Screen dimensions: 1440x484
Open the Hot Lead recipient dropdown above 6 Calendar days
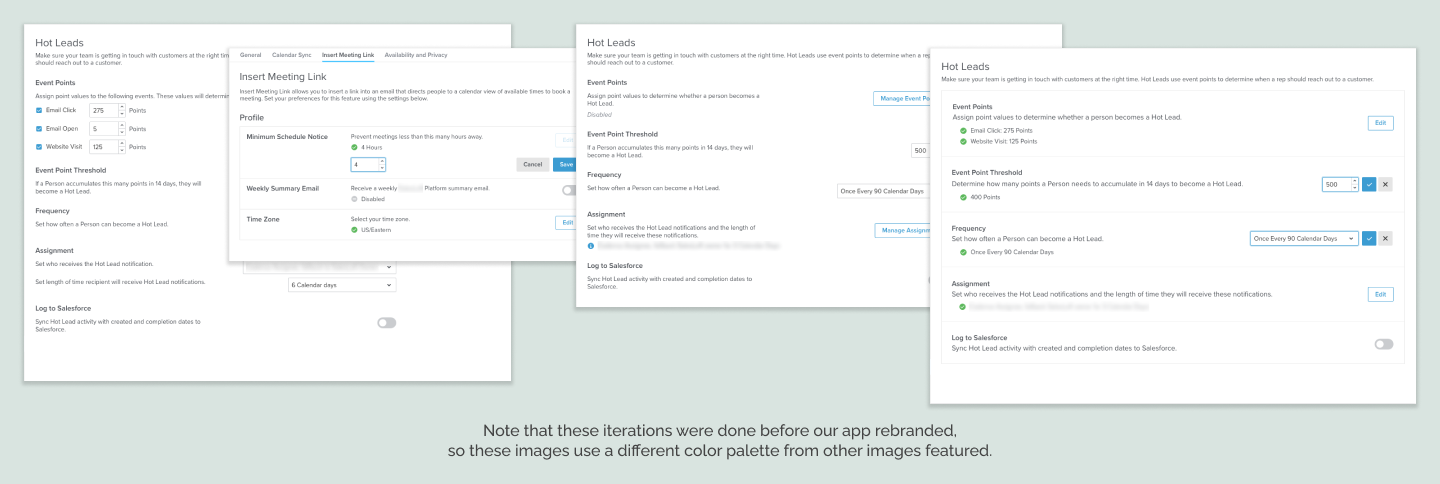click(x=319, y=267)
